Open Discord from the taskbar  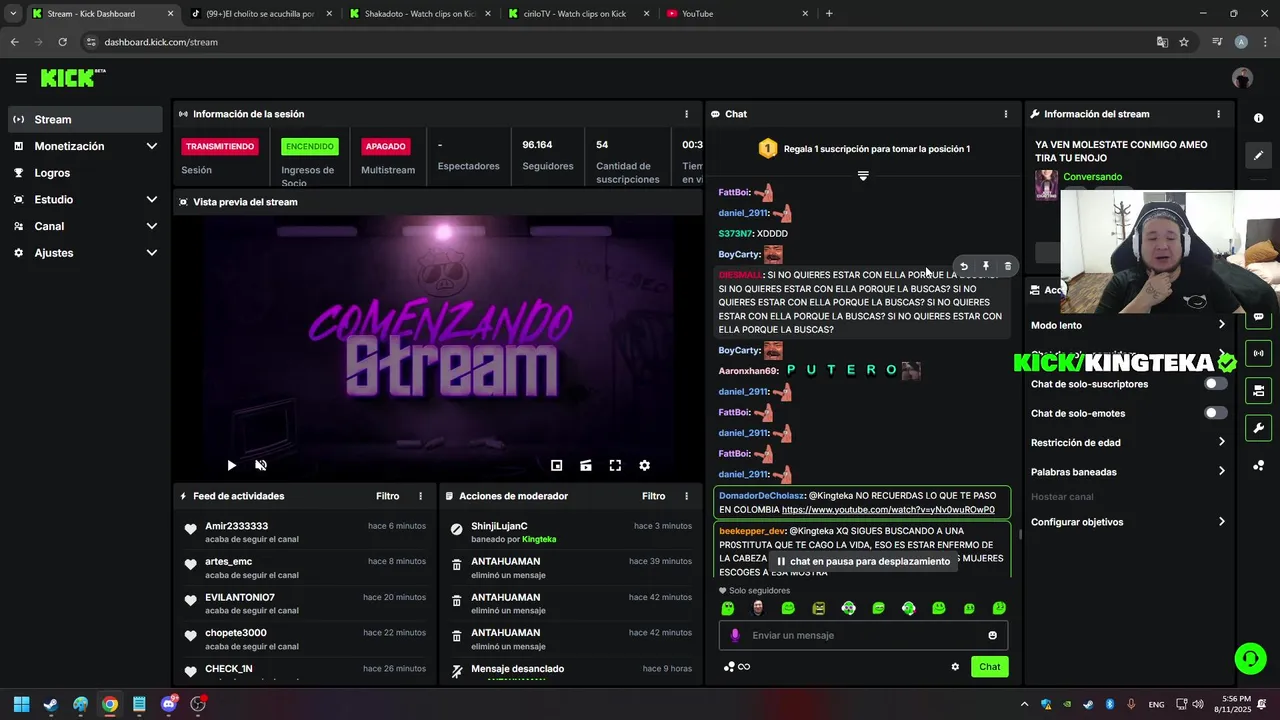pos(169,704)
